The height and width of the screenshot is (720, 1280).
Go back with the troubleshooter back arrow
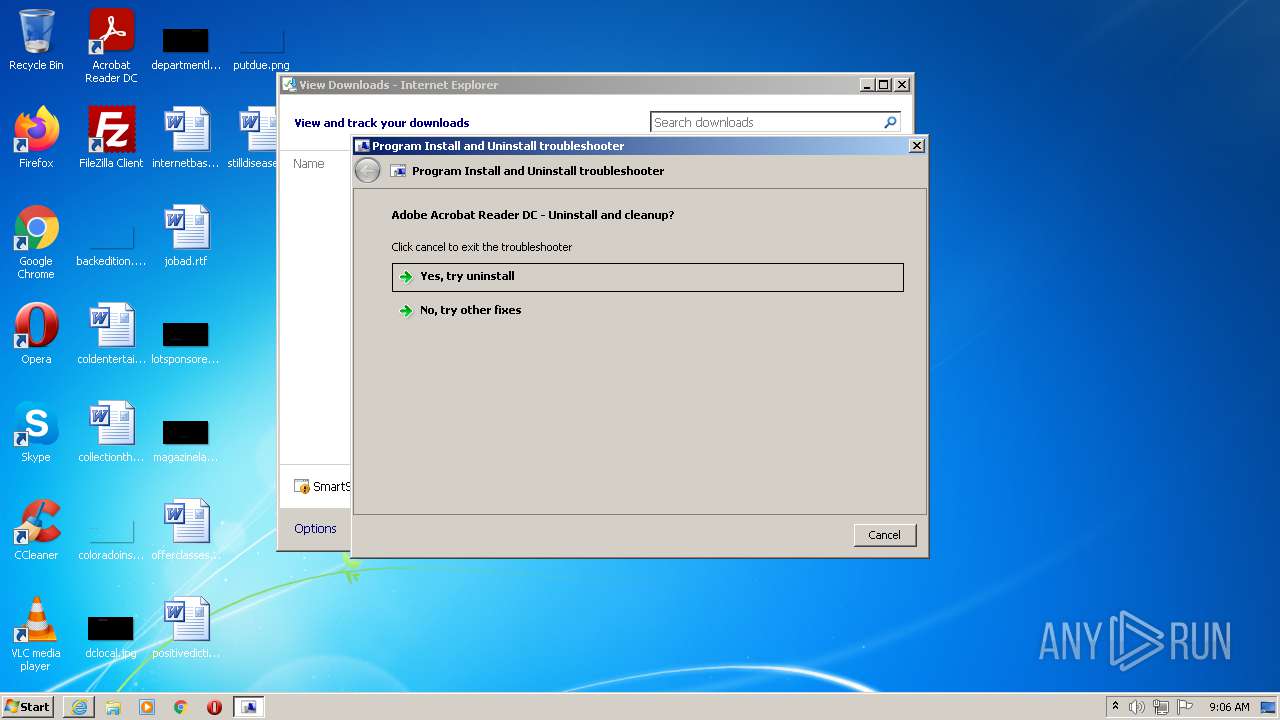367,171
